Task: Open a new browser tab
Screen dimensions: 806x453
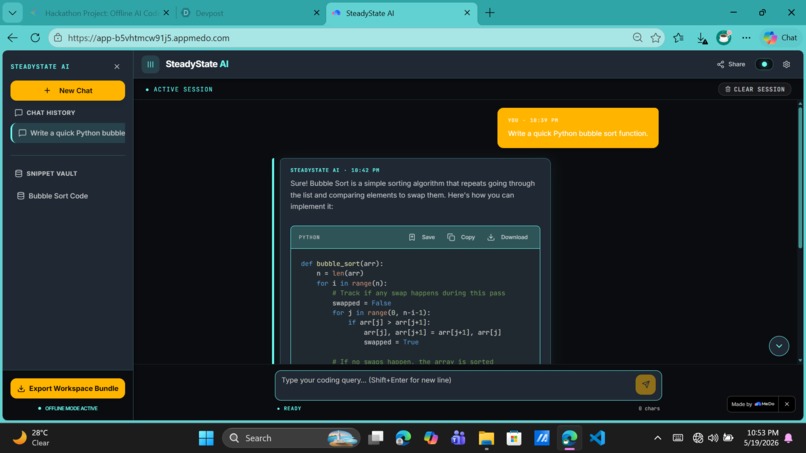Action: point(489,13)
